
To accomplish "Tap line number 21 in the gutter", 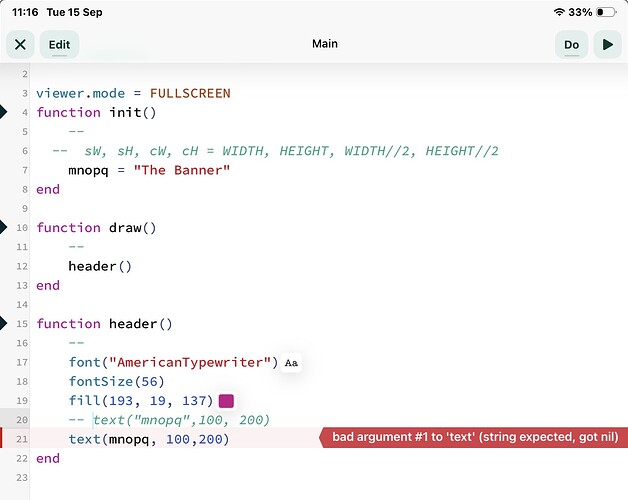I will (22, 439).
